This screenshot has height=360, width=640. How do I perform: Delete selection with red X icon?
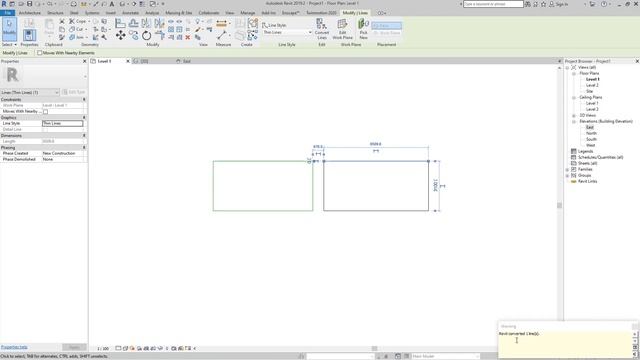[x=188, y=37]
